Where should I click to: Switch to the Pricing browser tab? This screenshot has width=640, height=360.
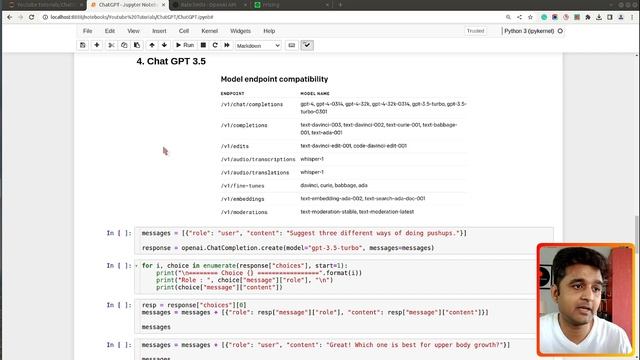[291, 5]
